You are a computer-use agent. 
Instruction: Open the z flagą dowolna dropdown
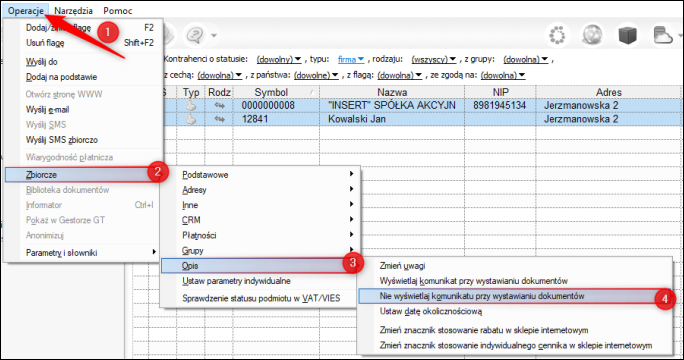click(x=400, y=75)
